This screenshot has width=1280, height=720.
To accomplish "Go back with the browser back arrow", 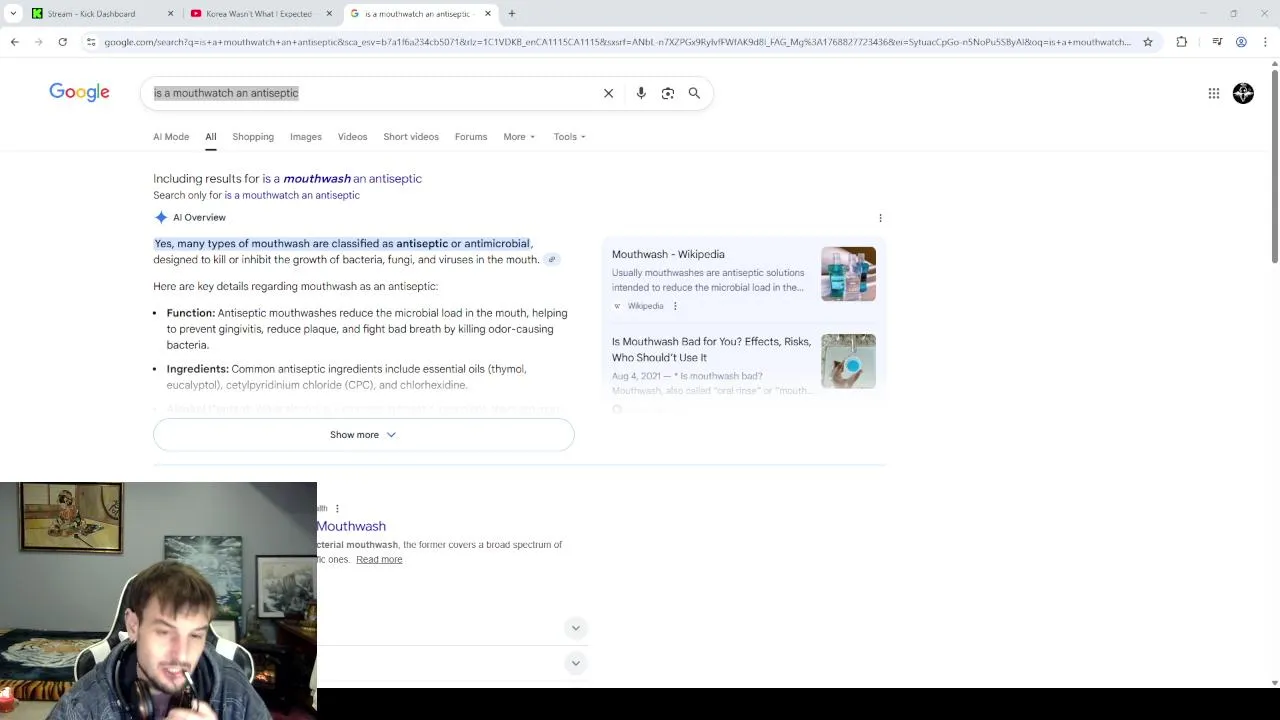I will (14, 42).
